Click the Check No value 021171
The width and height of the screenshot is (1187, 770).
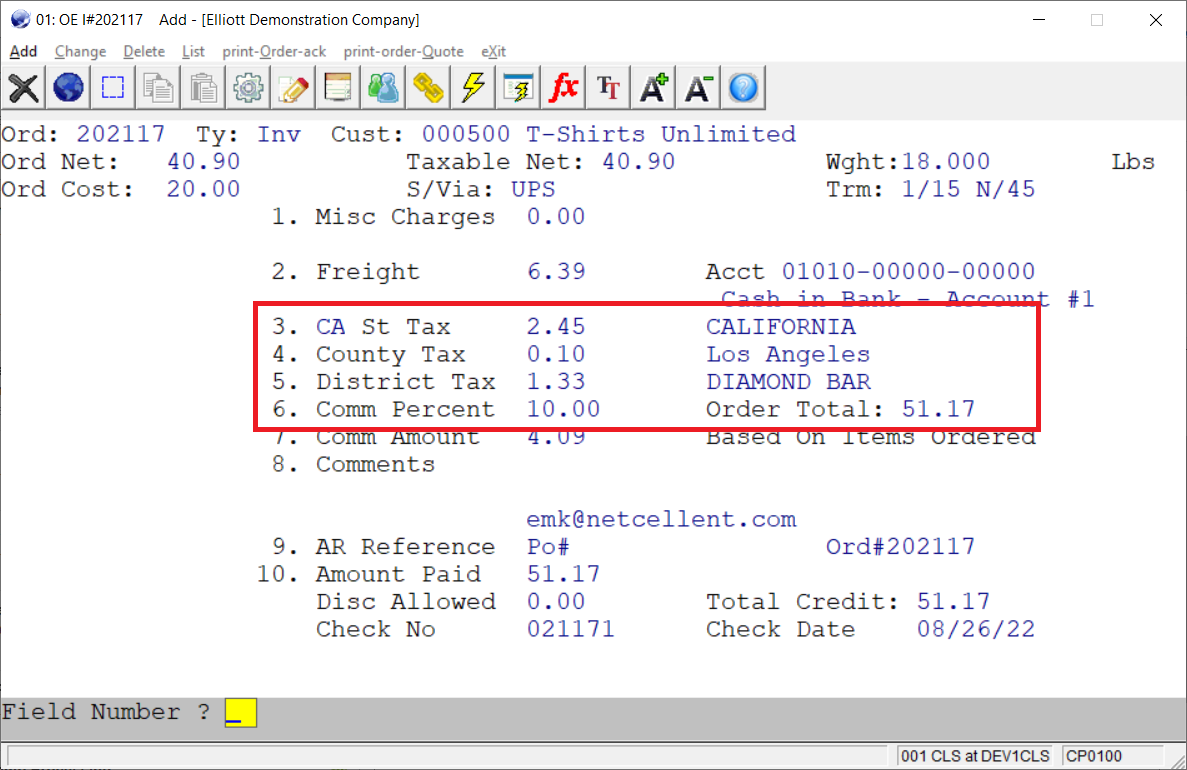pyautogui.click(x=571, y=629)
